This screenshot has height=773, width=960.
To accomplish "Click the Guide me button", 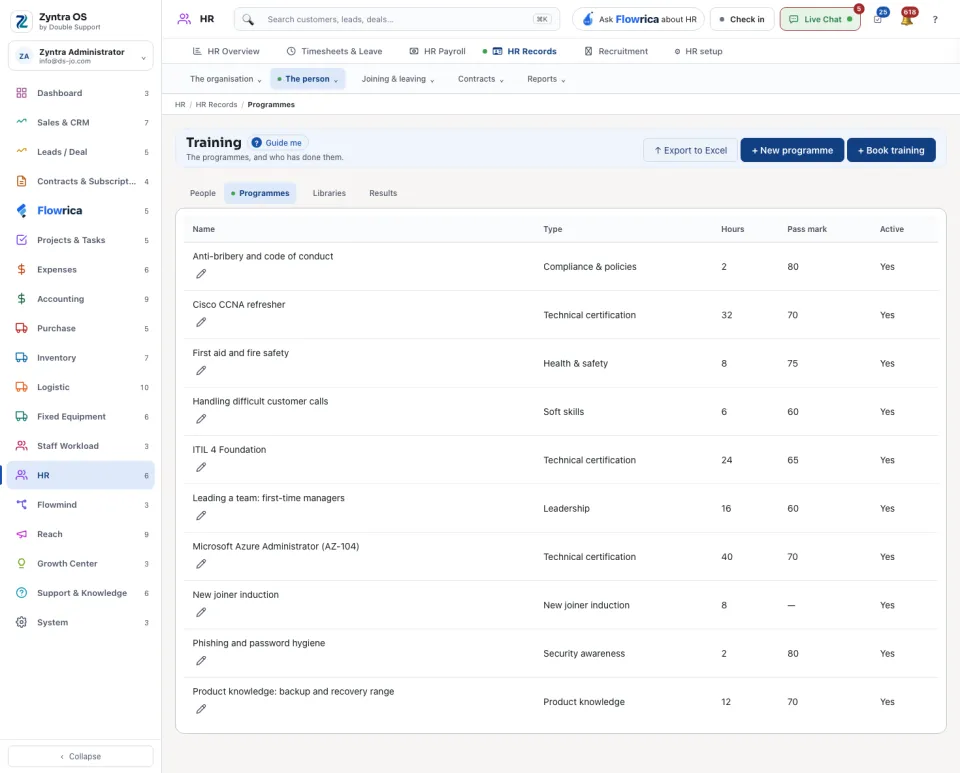I will (277, 143).
